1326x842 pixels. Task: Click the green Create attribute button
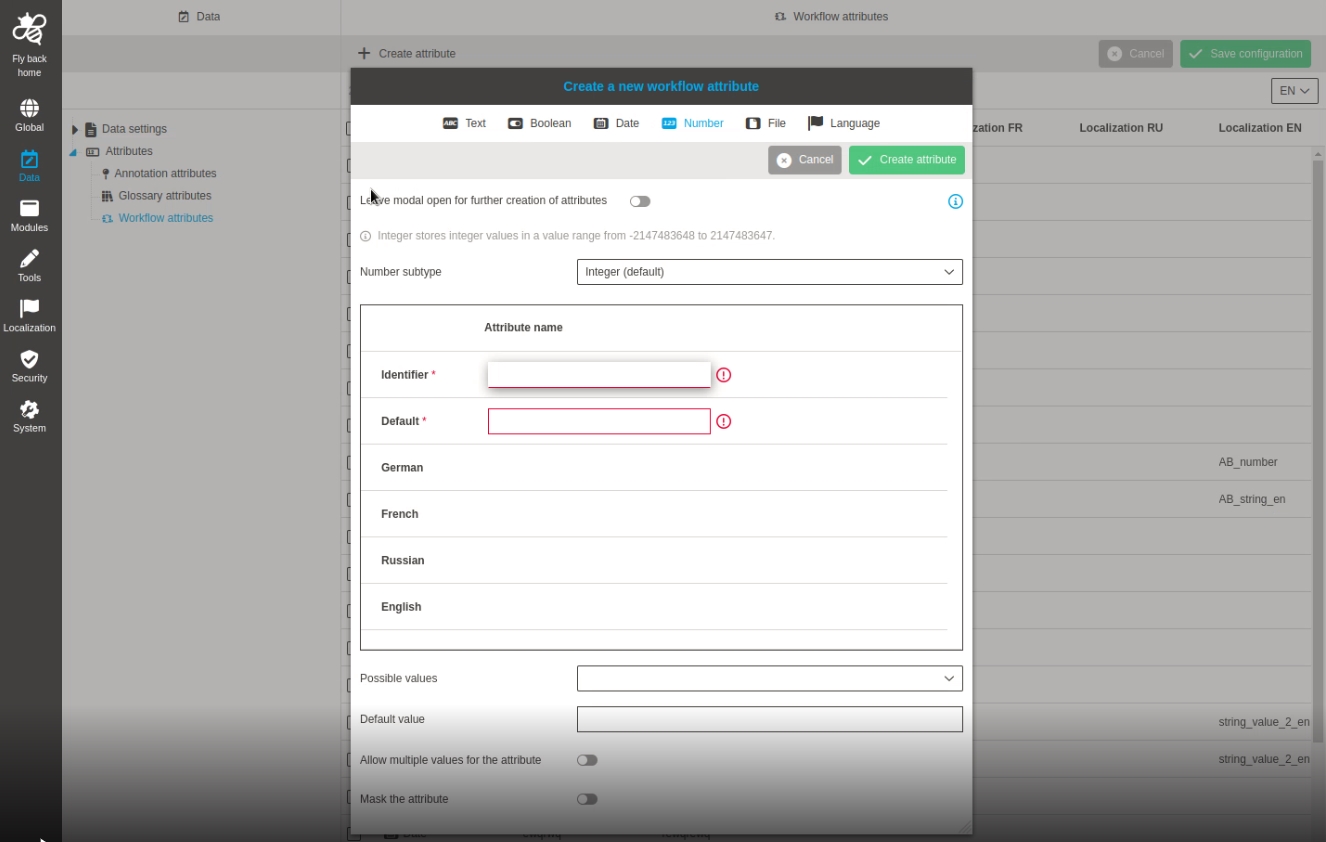pos(906,160)
